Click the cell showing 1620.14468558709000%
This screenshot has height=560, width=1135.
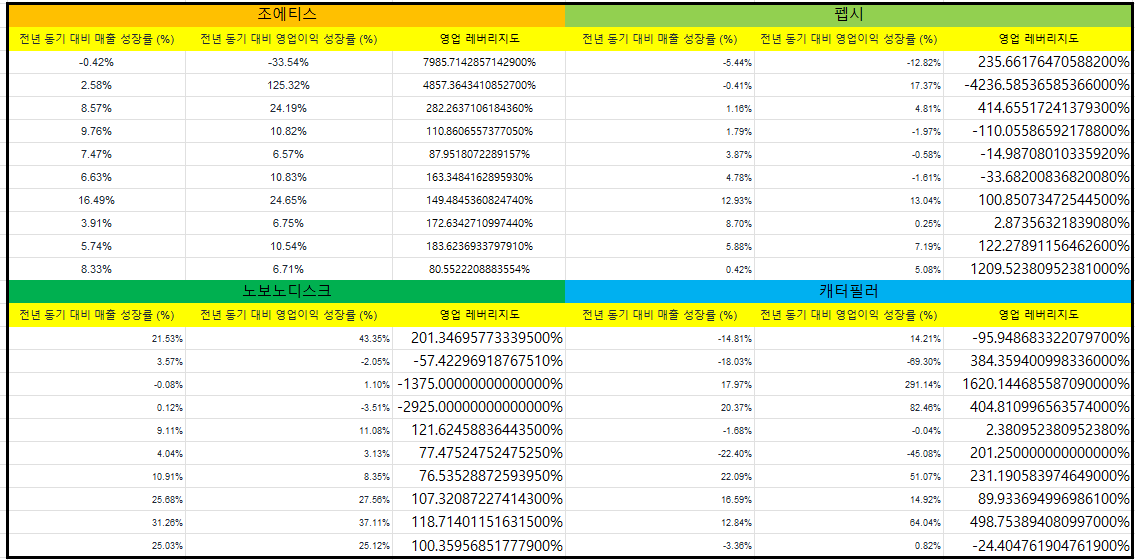point(1040,384)
